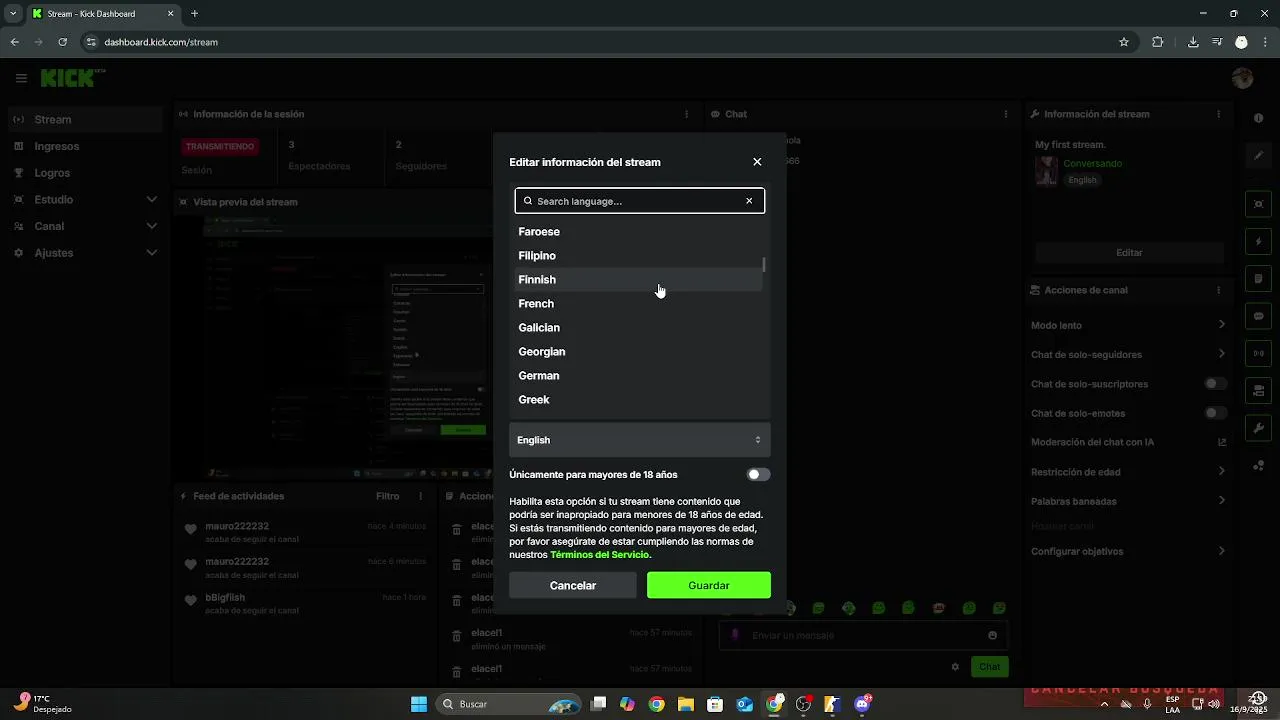Click the Chat send button
Image resolution: width=1280 pixels, height=720 pixels.
pyautogui.click(x=989, y=667)
